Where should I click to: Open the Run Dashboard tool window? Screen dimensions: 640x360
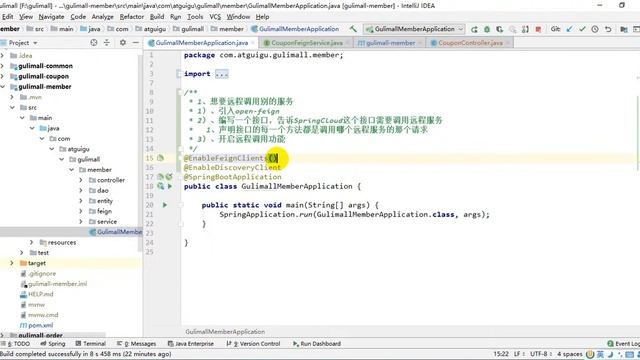[x=317, y=344]
